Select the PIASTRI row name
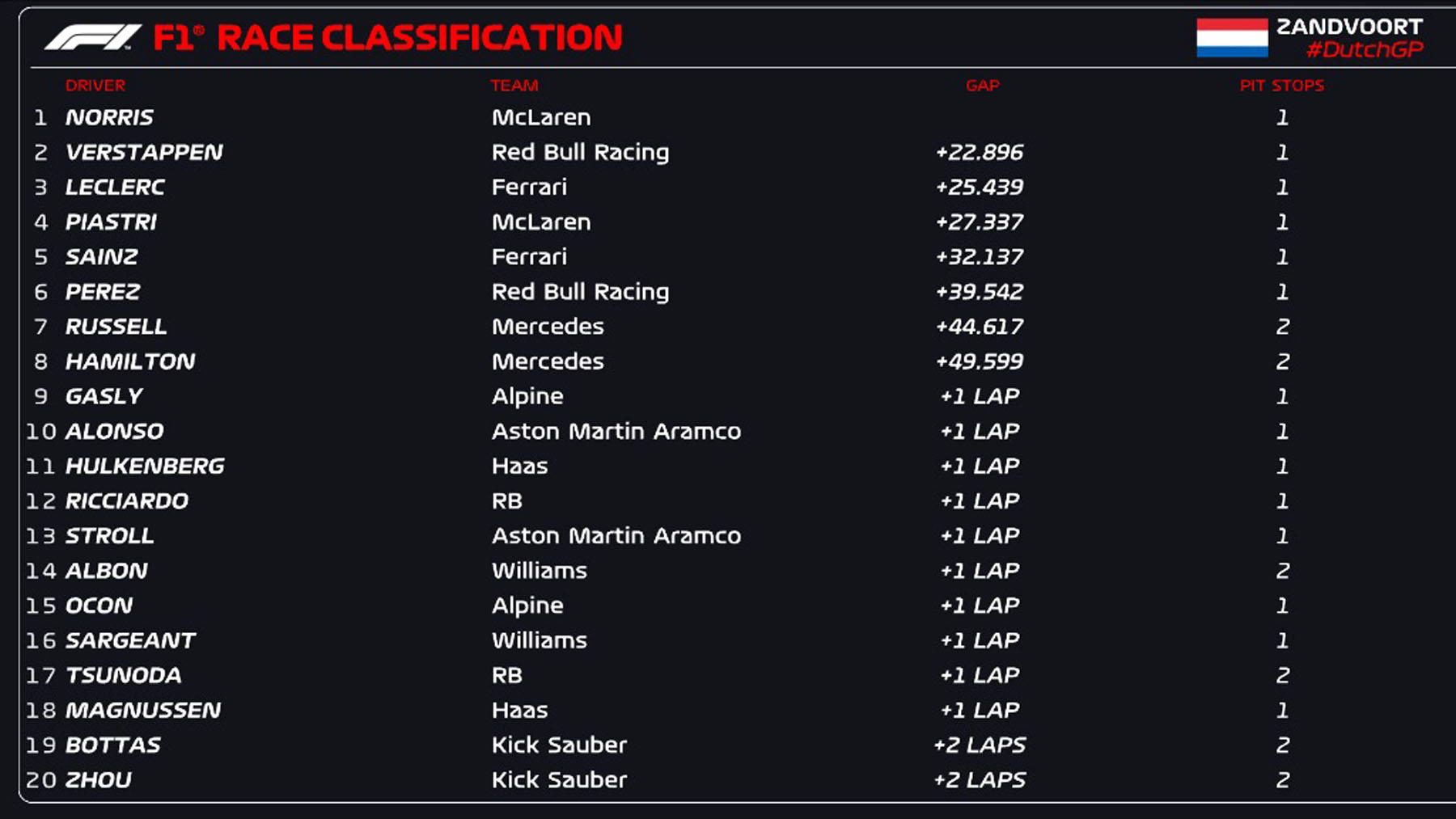The image size is (1456, 819). point(111,222)
